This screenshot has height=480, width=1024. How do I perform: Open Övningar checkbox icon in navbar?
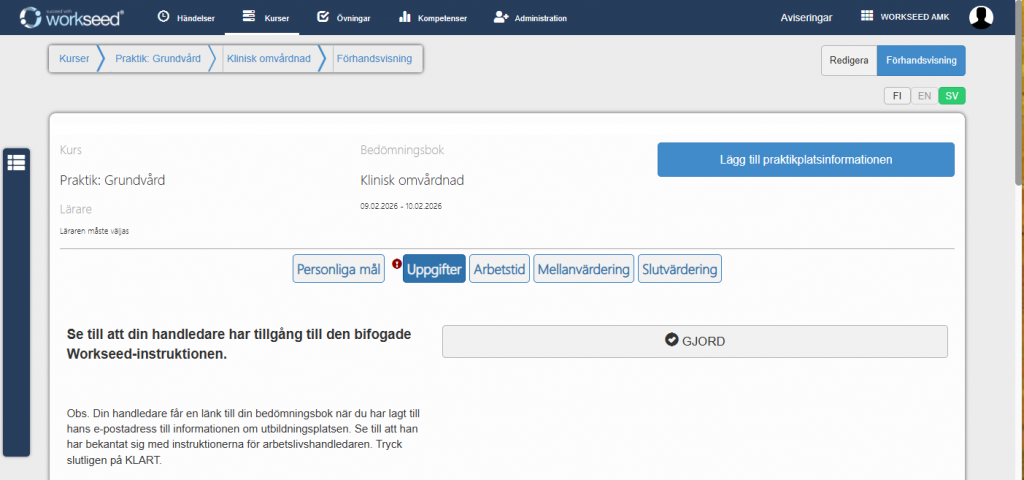pos(322,17)
